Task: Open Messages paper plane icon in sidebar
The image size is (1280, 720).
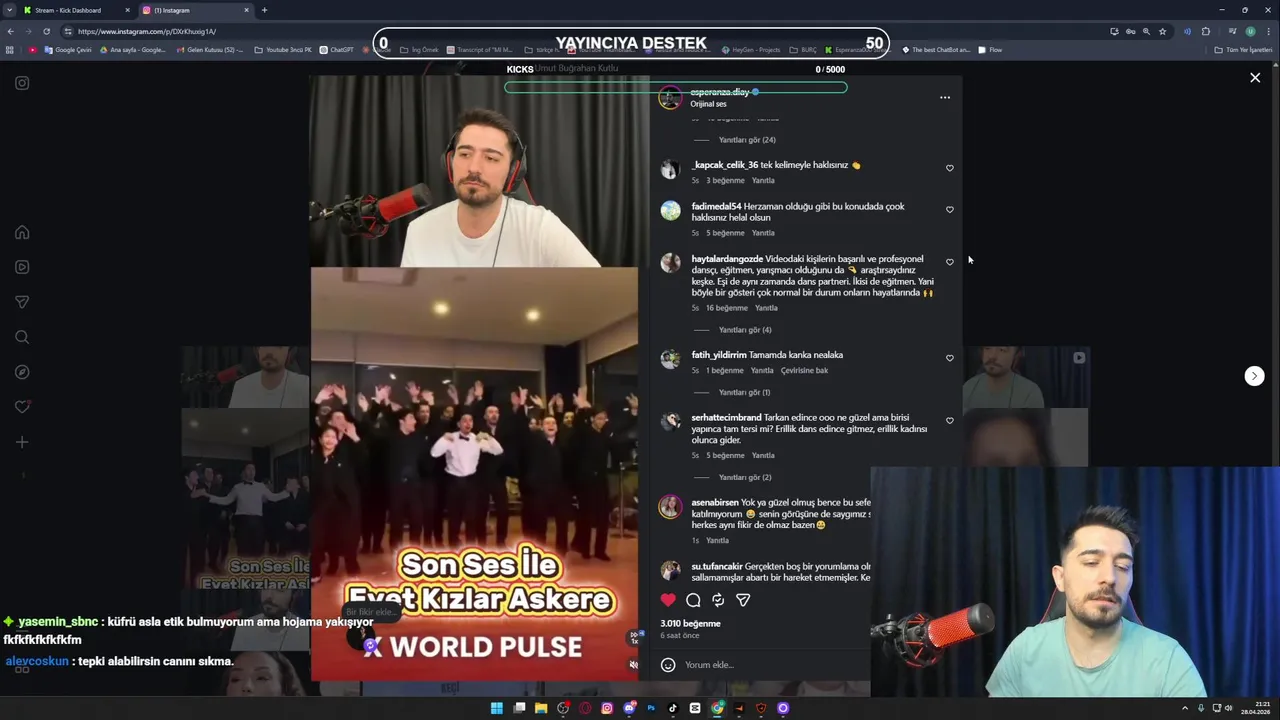Action: [x=22, y=302]
